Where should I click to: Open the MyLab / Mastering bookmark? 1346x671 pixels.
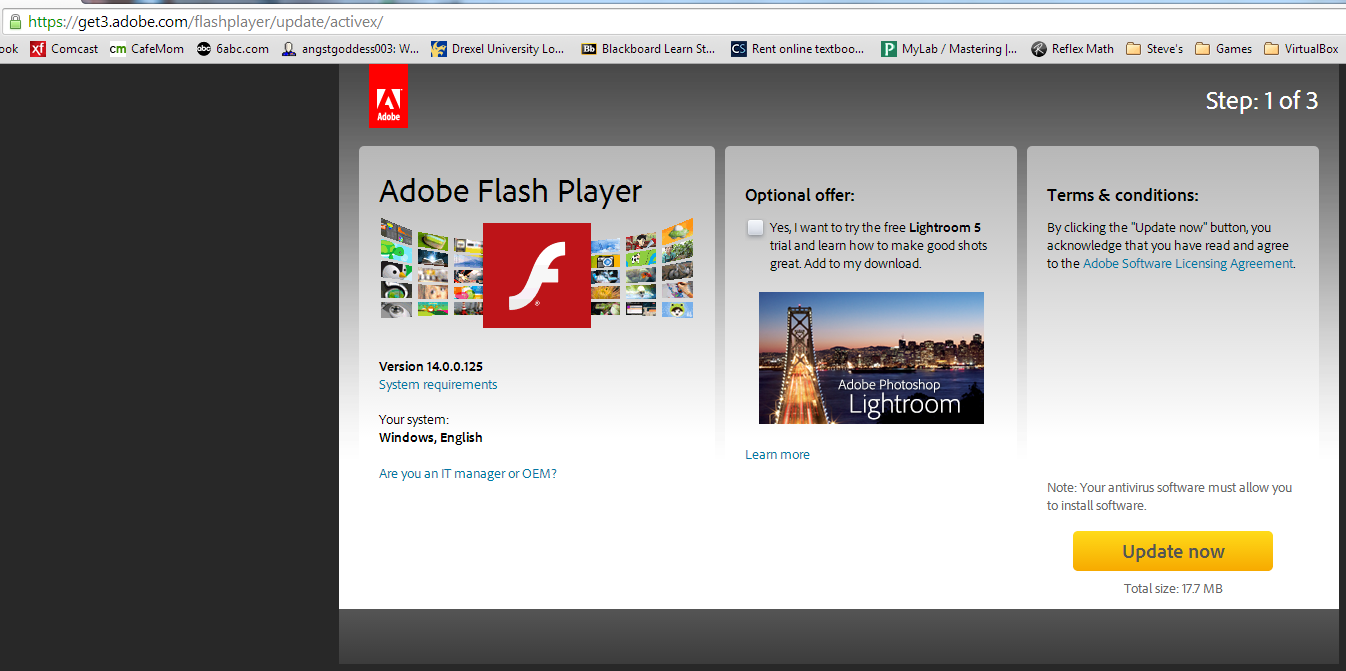pyautogui.click(x=949, y=48)
